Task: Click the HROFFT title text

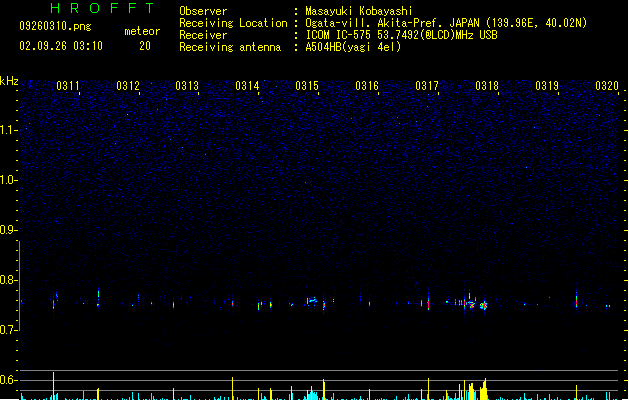Action: [102, 8]
